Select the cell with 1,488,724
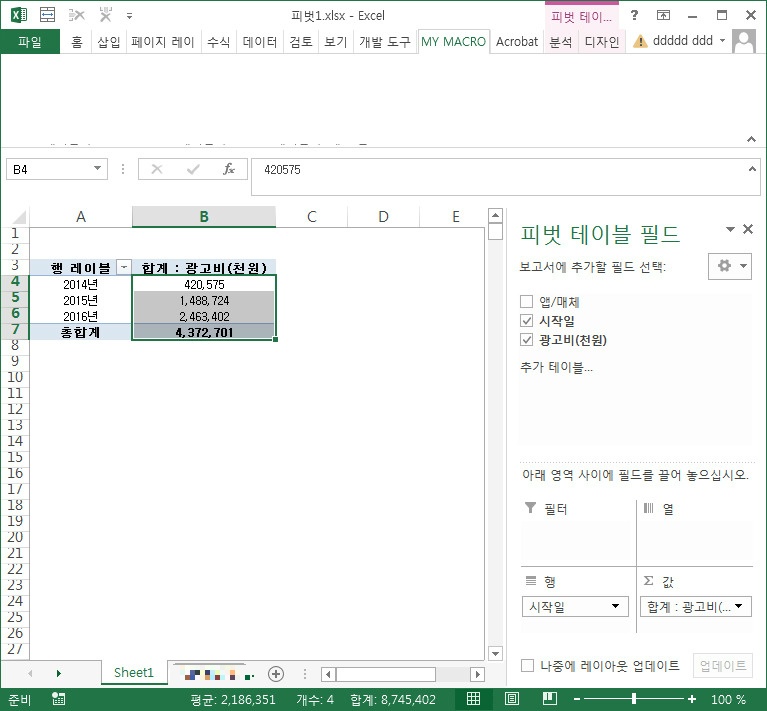This screenshot has height=711, width=767. tap(204, 300)
